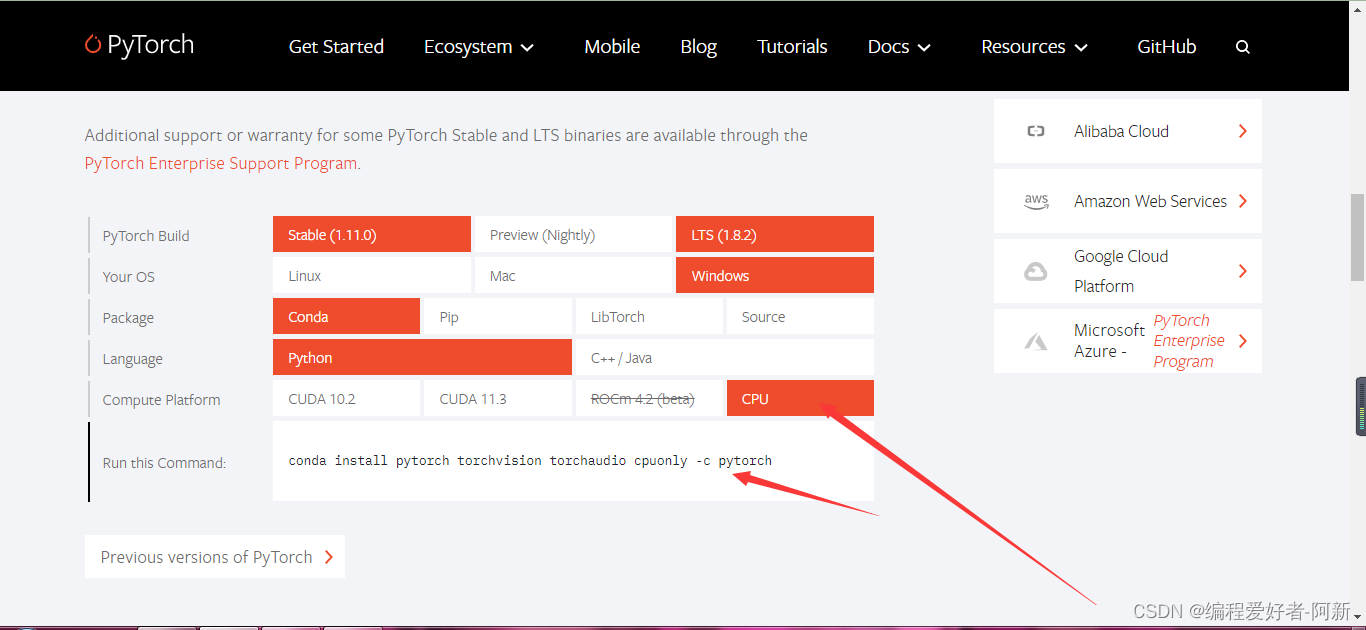The width and height of the screenshot is (1366, 630).
Task: Open the Get Started page
Action: pos(336,47)
